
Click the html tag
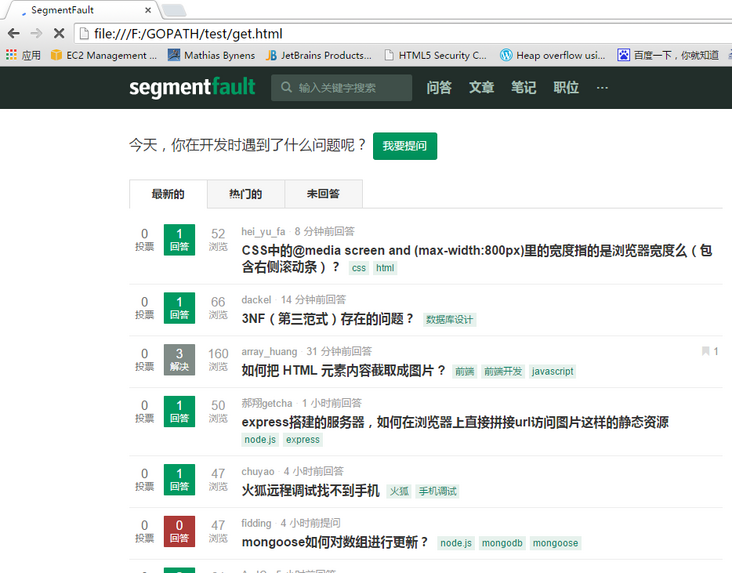(385, 268)
